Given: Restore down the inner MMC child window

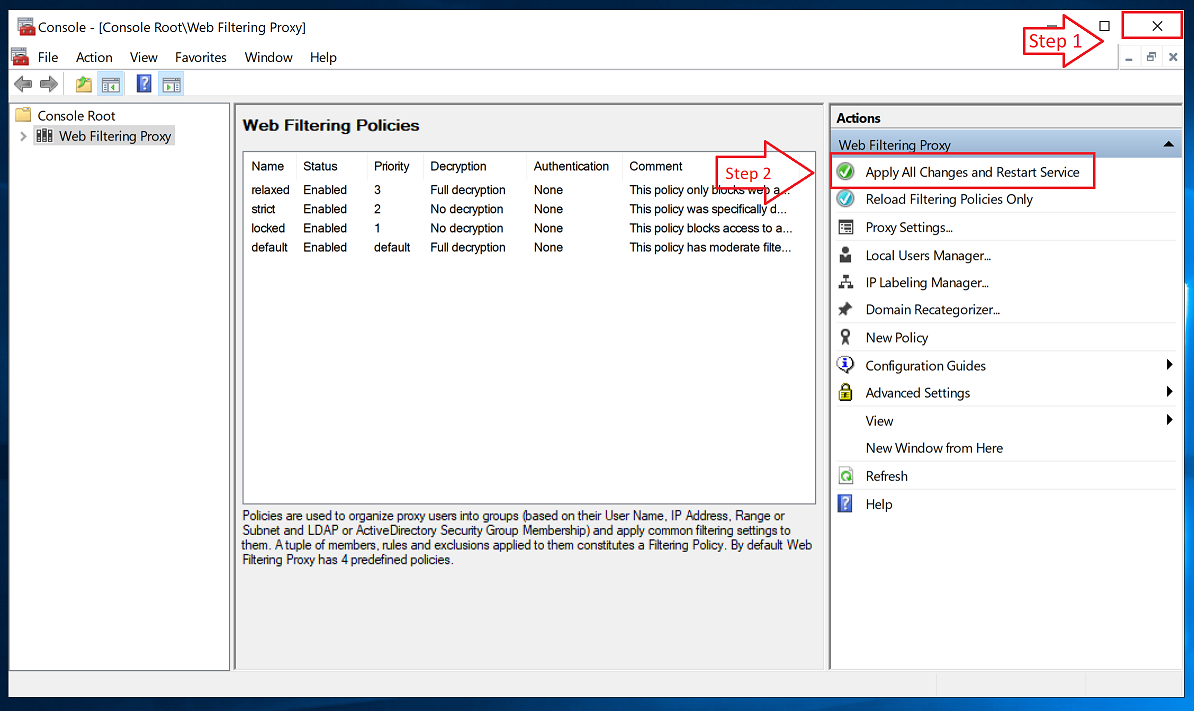Looking at the screenshot, I should (x=1151, y=57).
